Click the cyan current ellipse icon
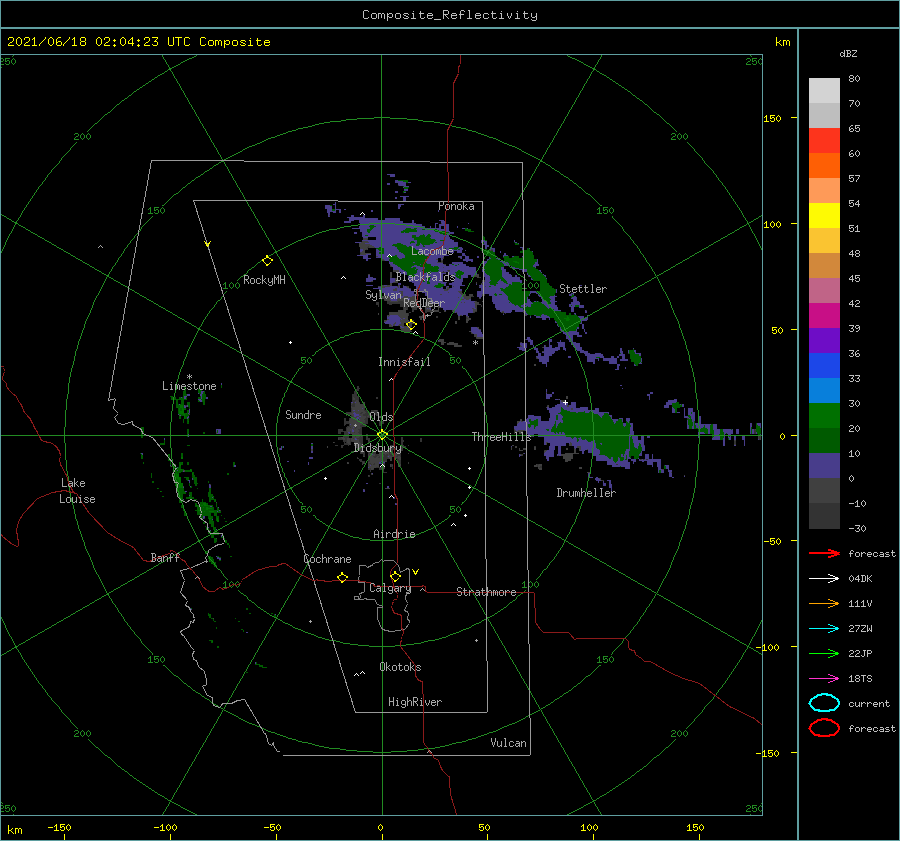Viewport: 900px width, 841px height. 824,703
